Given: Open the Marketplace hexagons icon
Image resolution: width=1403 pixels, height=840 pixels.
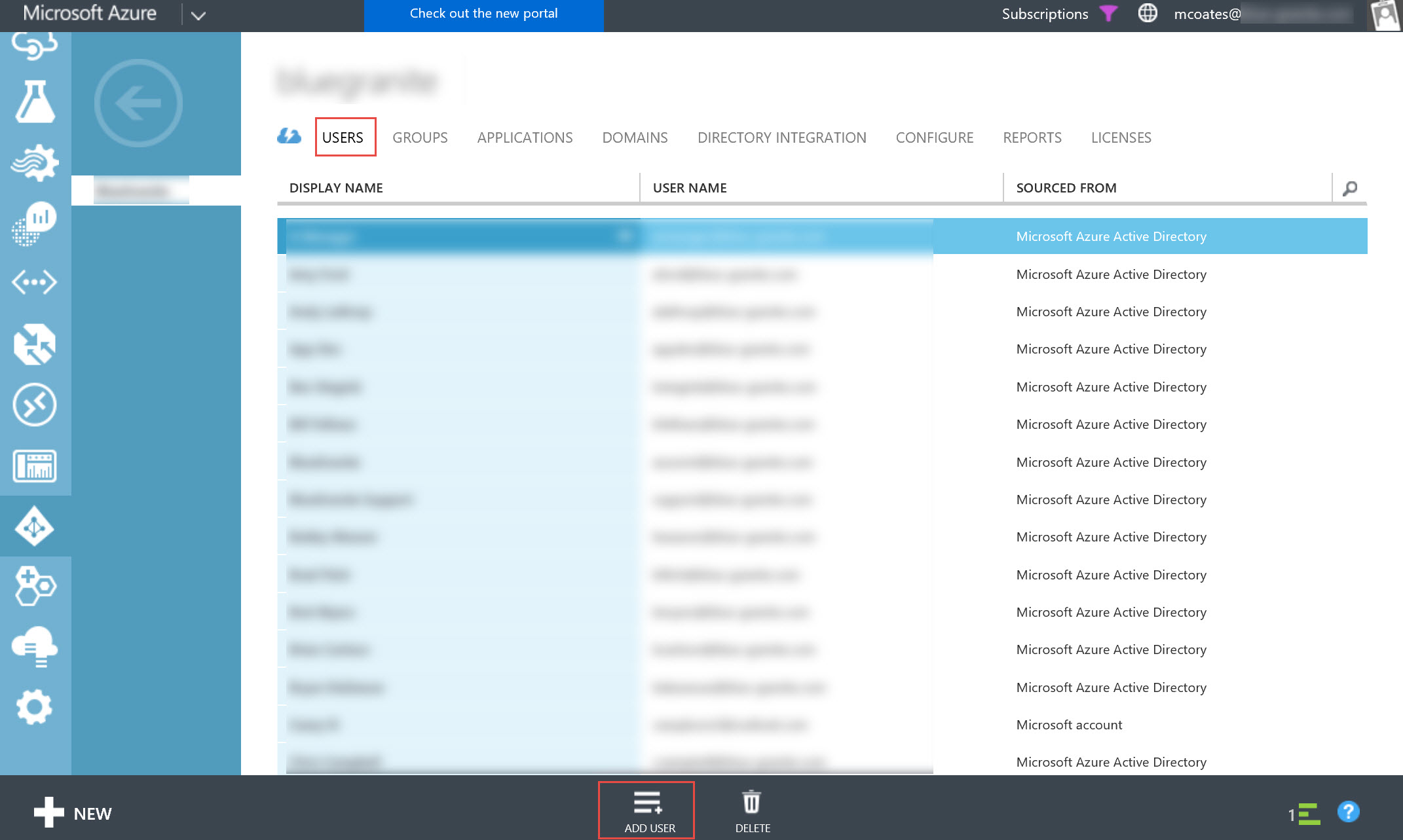Looking at the screenshot, I should (x=35, y=586).
